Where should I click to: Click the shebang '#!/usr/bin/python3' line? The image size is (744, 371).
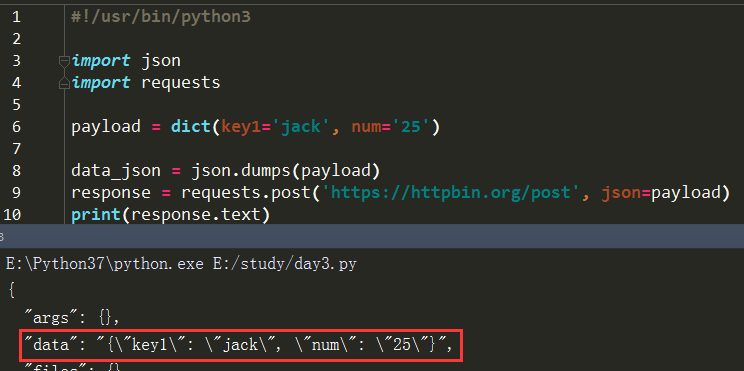coord(161,17)
